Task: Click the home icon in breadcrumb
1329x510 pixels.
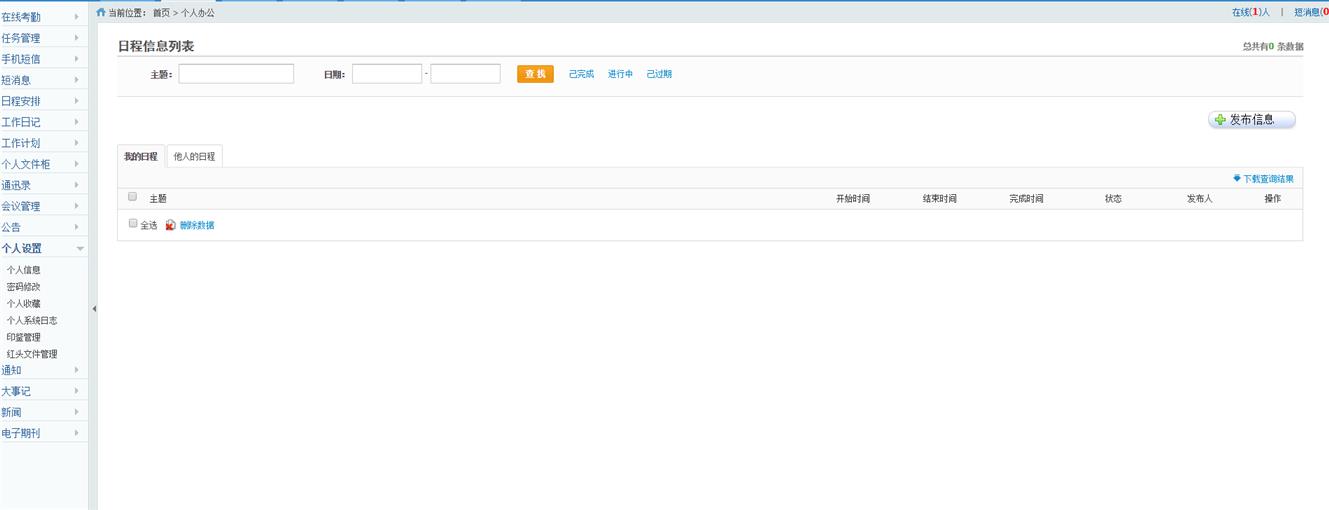Action: click(101, 13)
